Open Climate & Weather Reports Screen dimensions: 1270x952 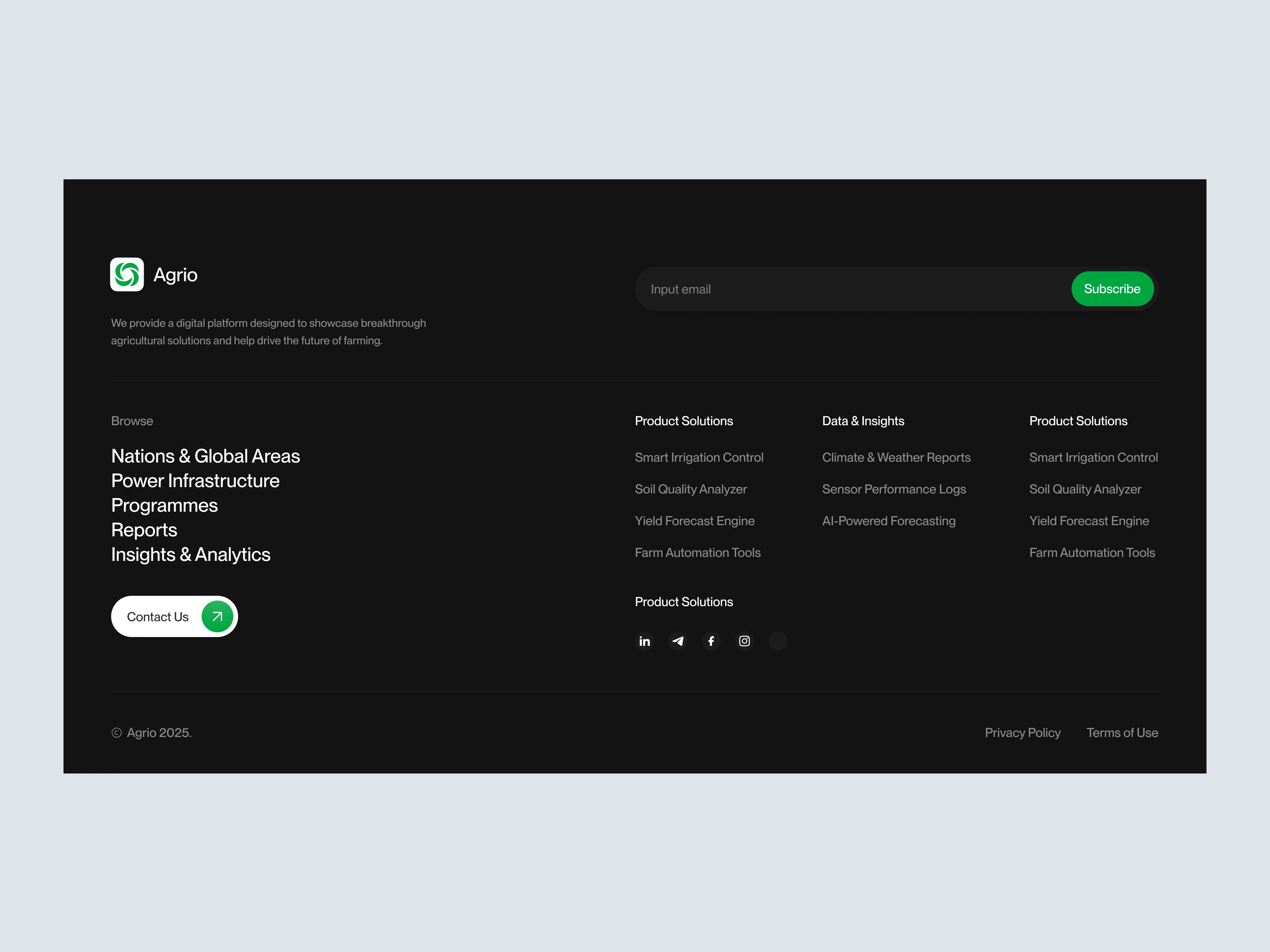(x=896, y=457)
